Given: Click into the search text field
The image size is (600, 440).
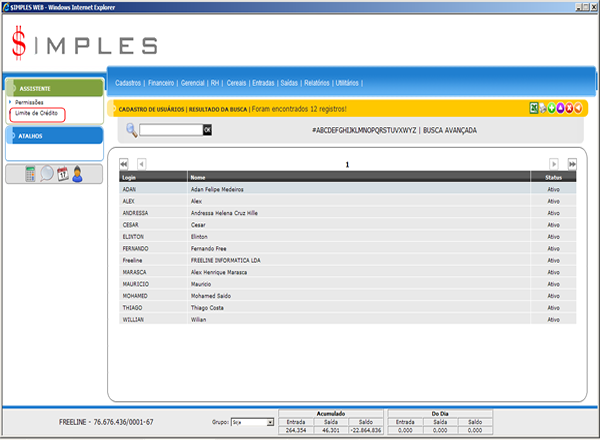Looking at the screenshot, I should point(170,130).
